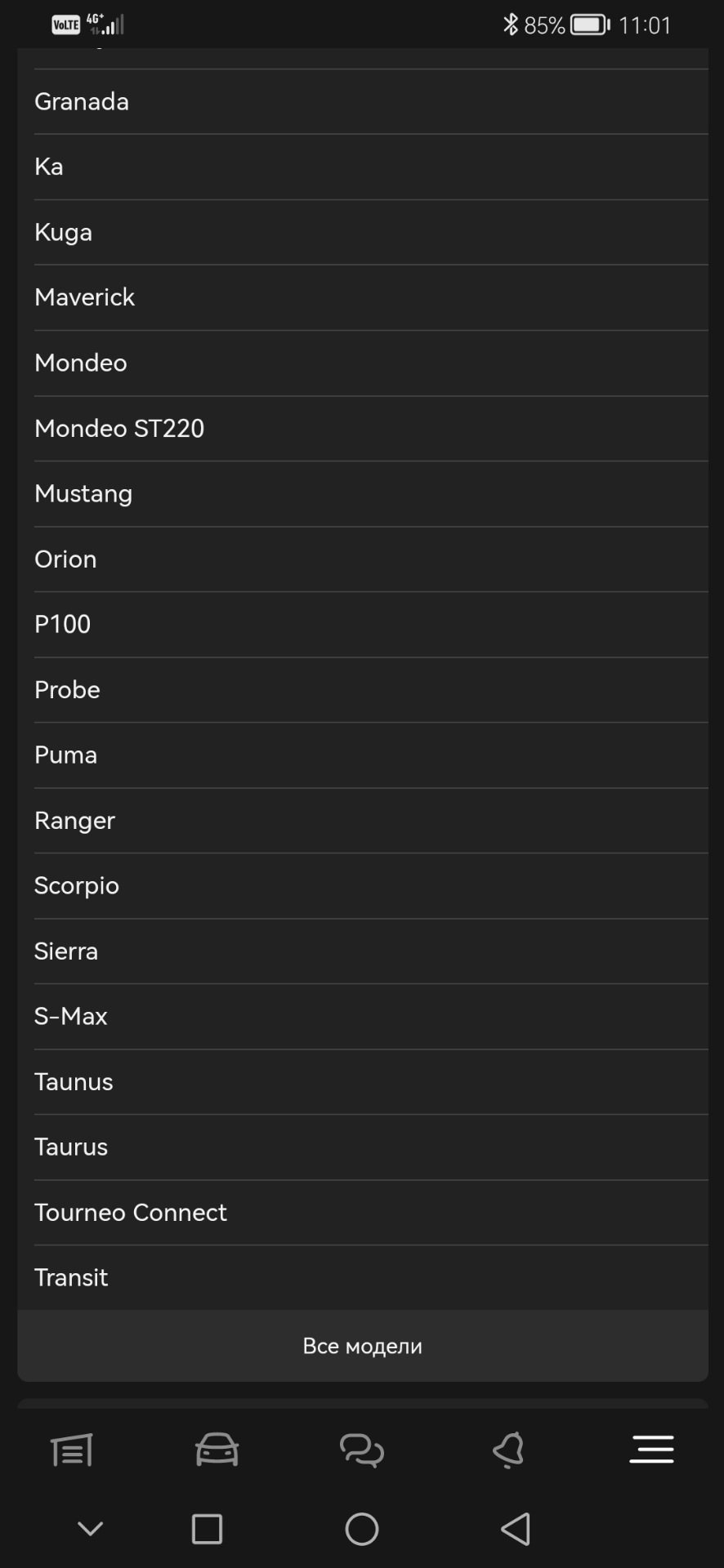Pick Transit from the model list
Viewport: 724px width, 1568px height.
(x=71, y=1277)
